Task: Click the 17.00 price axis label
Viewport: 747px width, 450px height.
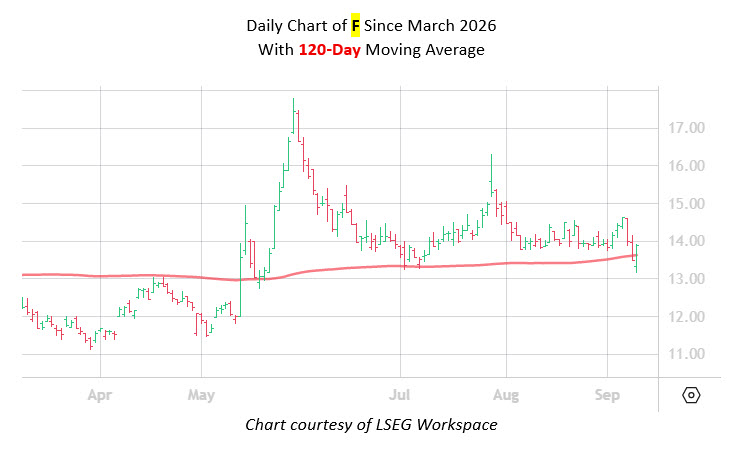Action: 686,128
